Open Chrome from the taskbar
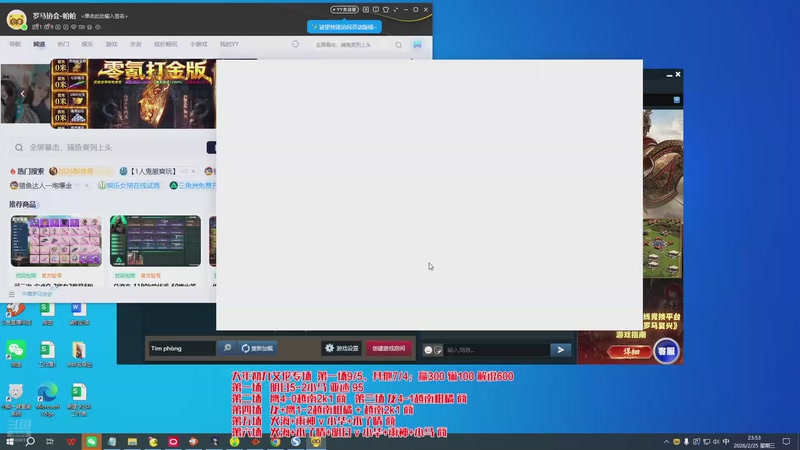The image size is (800, 450). [275, 442]
